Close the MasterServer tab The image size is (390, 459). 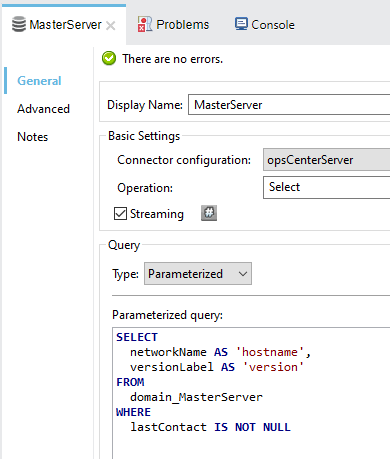(111, 25)
